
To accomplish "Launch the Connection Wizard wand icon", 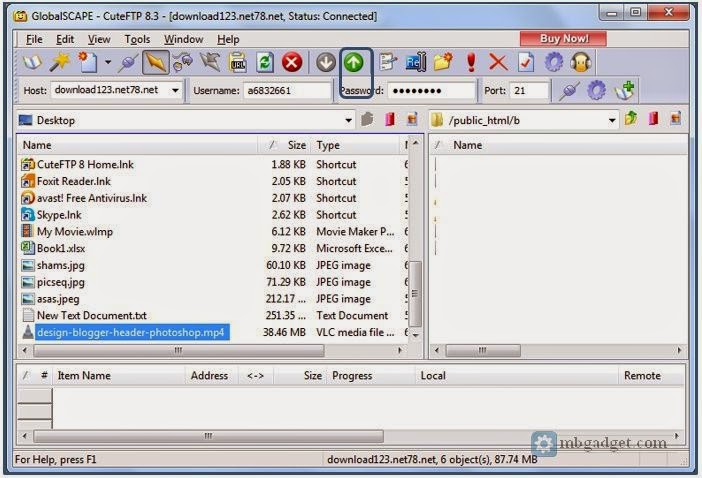I will pos(60,62).
